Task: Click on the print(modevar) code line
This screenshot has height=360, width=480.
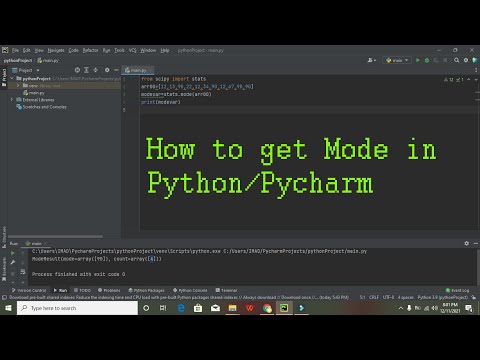Action: (160, 102)
